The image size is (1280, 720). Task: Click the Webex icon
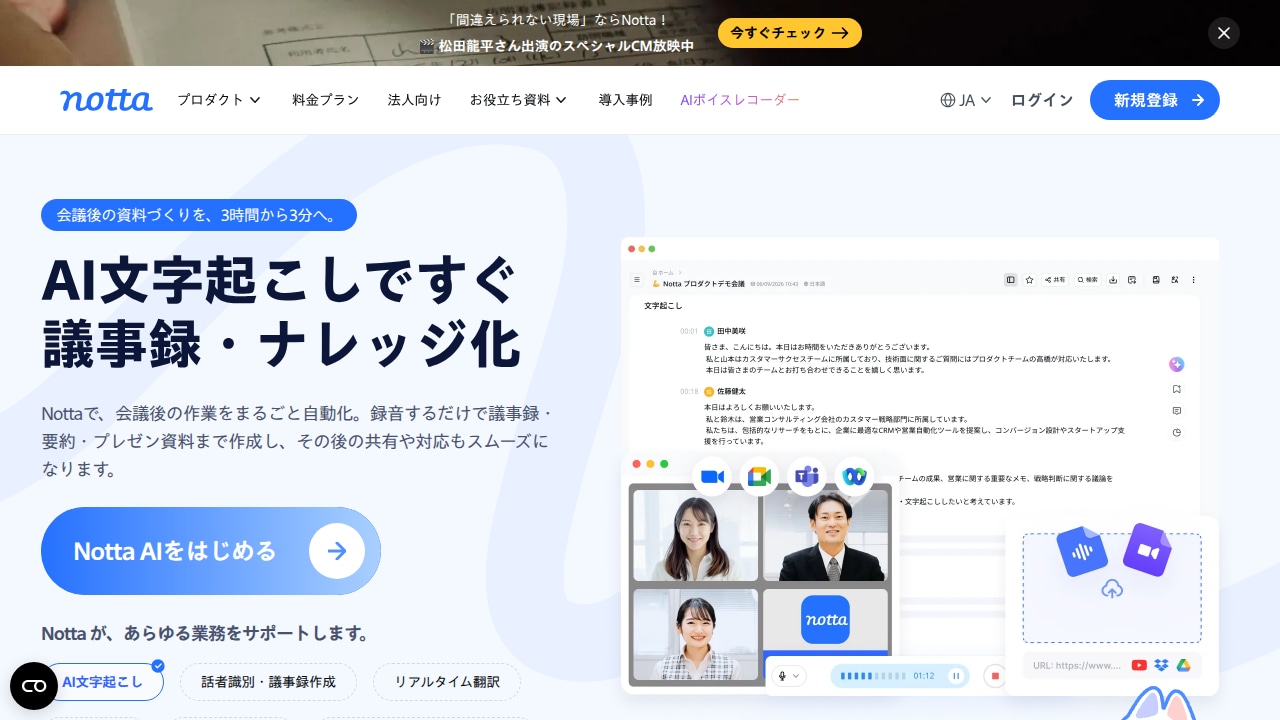coord(853,476)
